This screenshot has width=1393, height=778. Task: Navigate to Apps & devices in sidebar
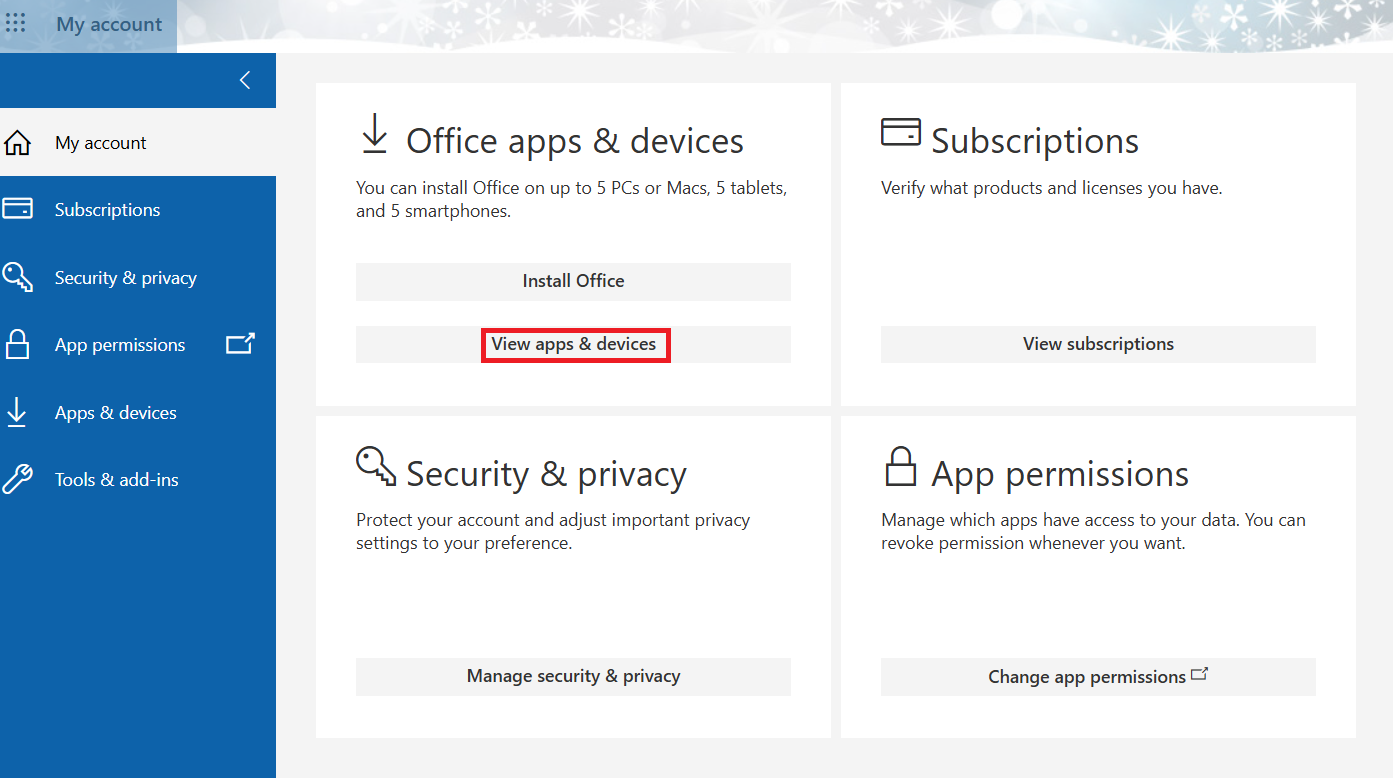(x=138, y=412)
